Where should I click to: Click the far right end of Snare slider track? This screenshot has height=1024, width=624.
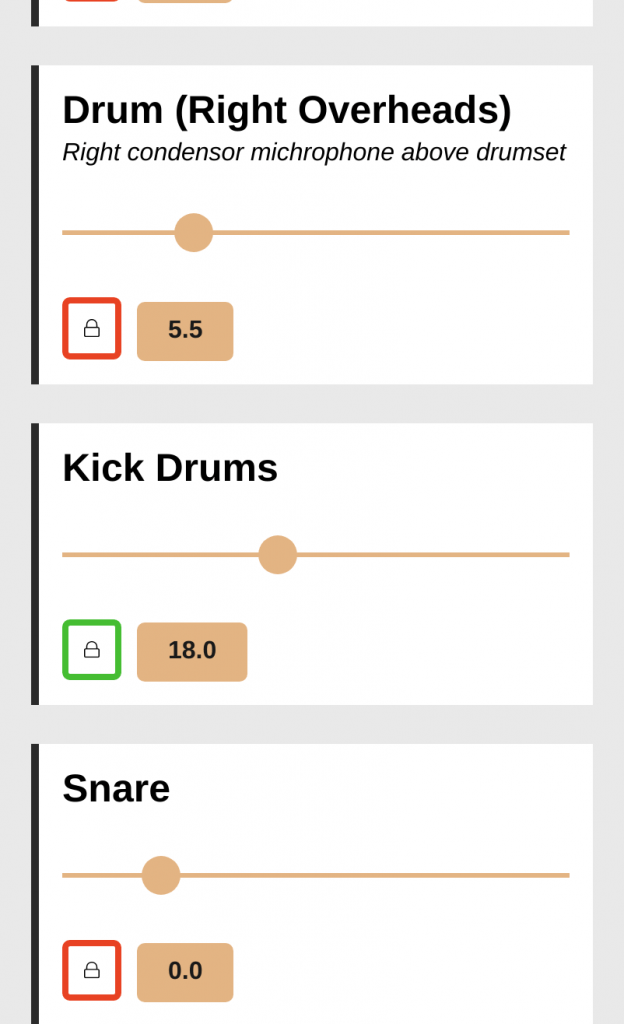pyautogui.click(x=567, y=875)
